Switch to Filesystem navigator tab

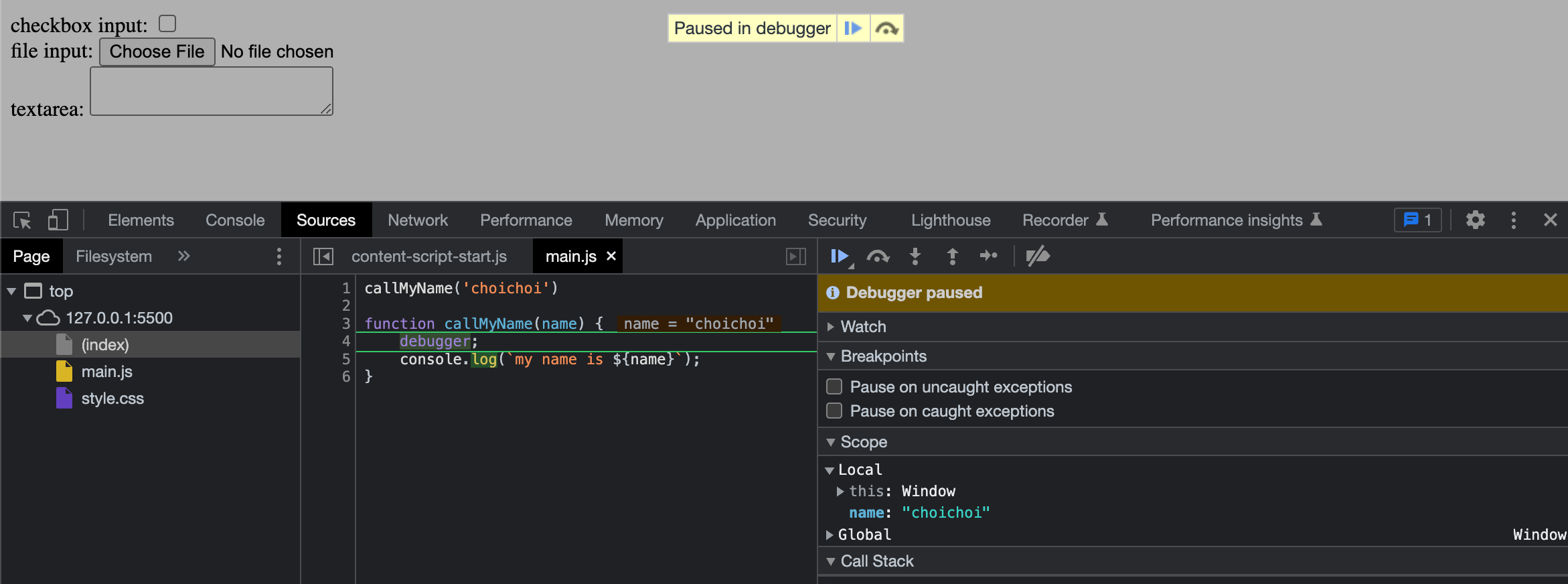click(114, 257)
